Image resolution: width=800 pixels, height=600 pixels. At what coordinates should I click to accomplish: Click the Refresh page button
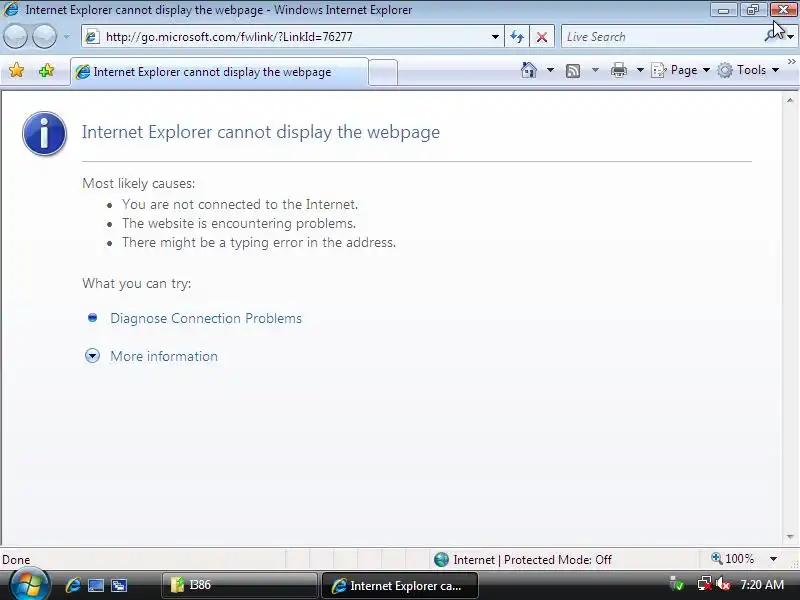pos(517,37)
